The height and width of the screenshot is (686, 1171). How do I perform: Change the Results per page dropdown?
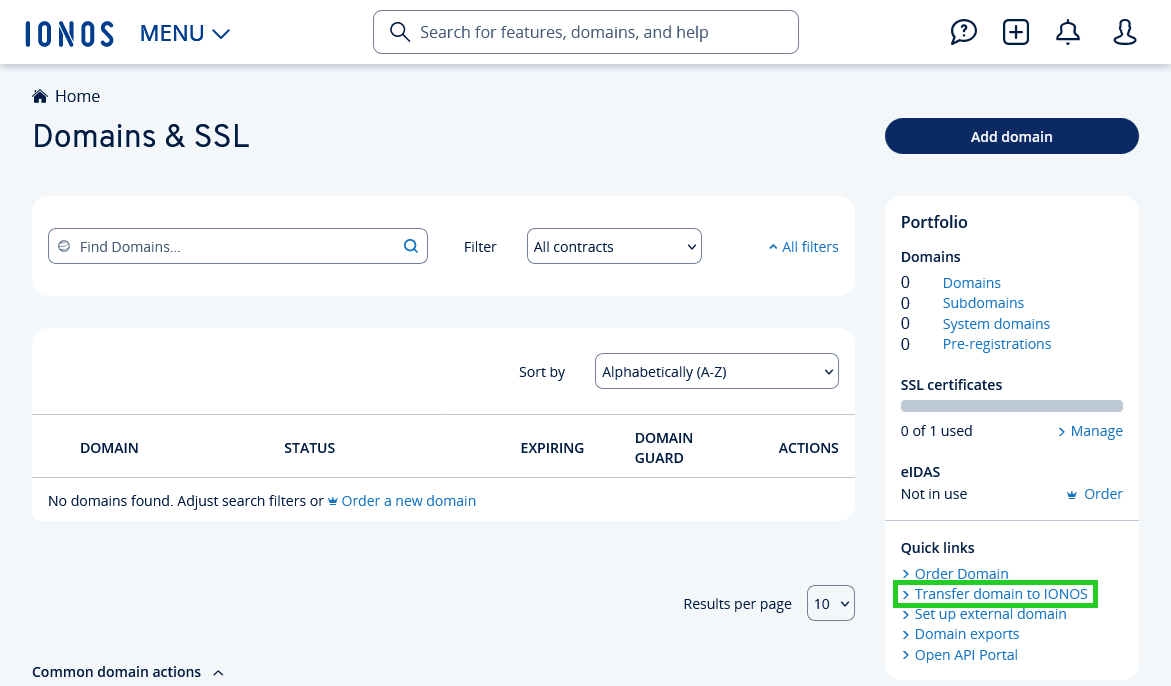830,603
